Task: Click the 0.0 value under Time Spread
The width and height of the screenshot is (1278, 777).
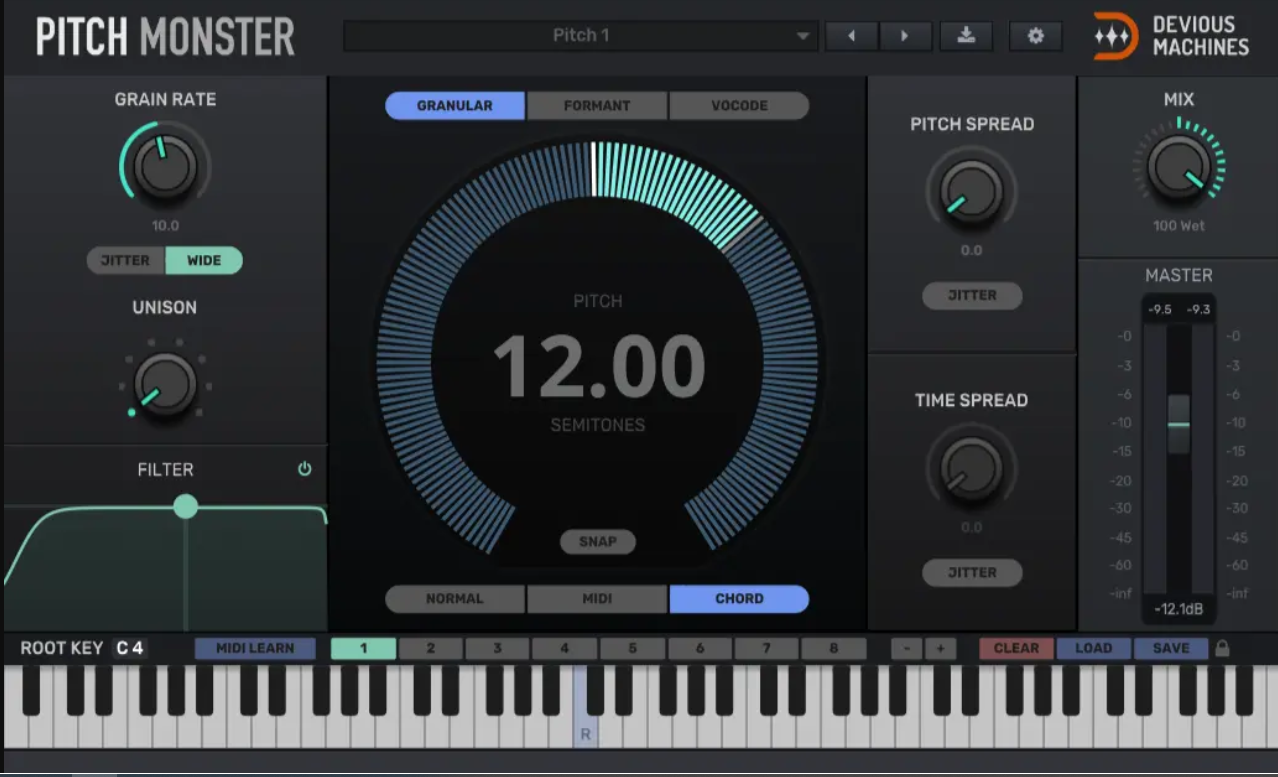Action: 972,528
